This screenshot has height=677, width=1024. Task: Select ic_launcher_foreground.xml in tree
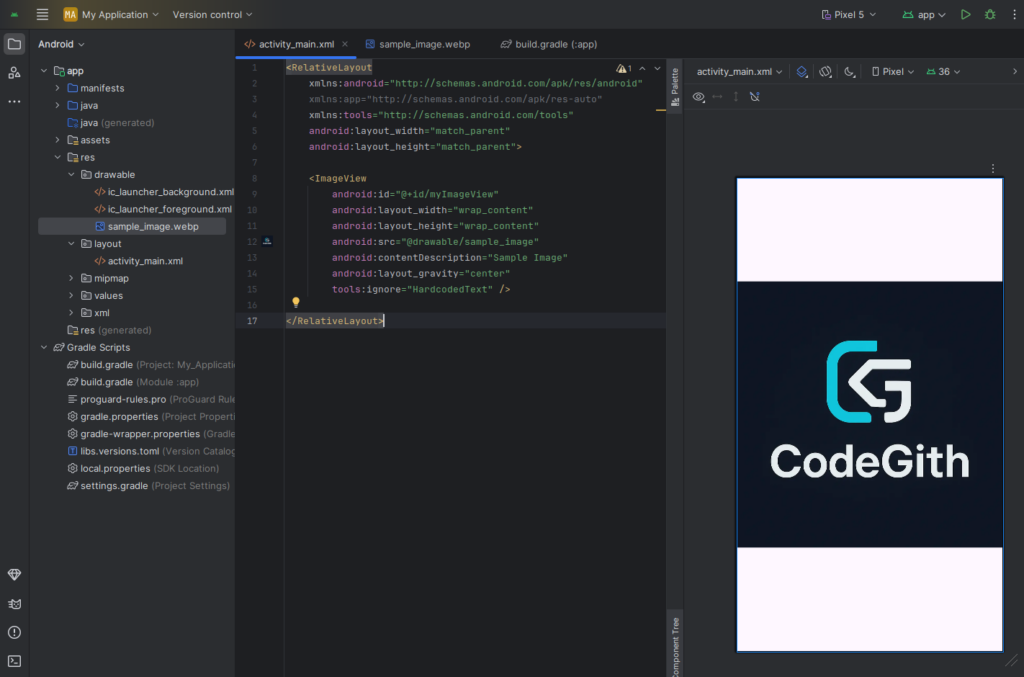pos(163,209)
